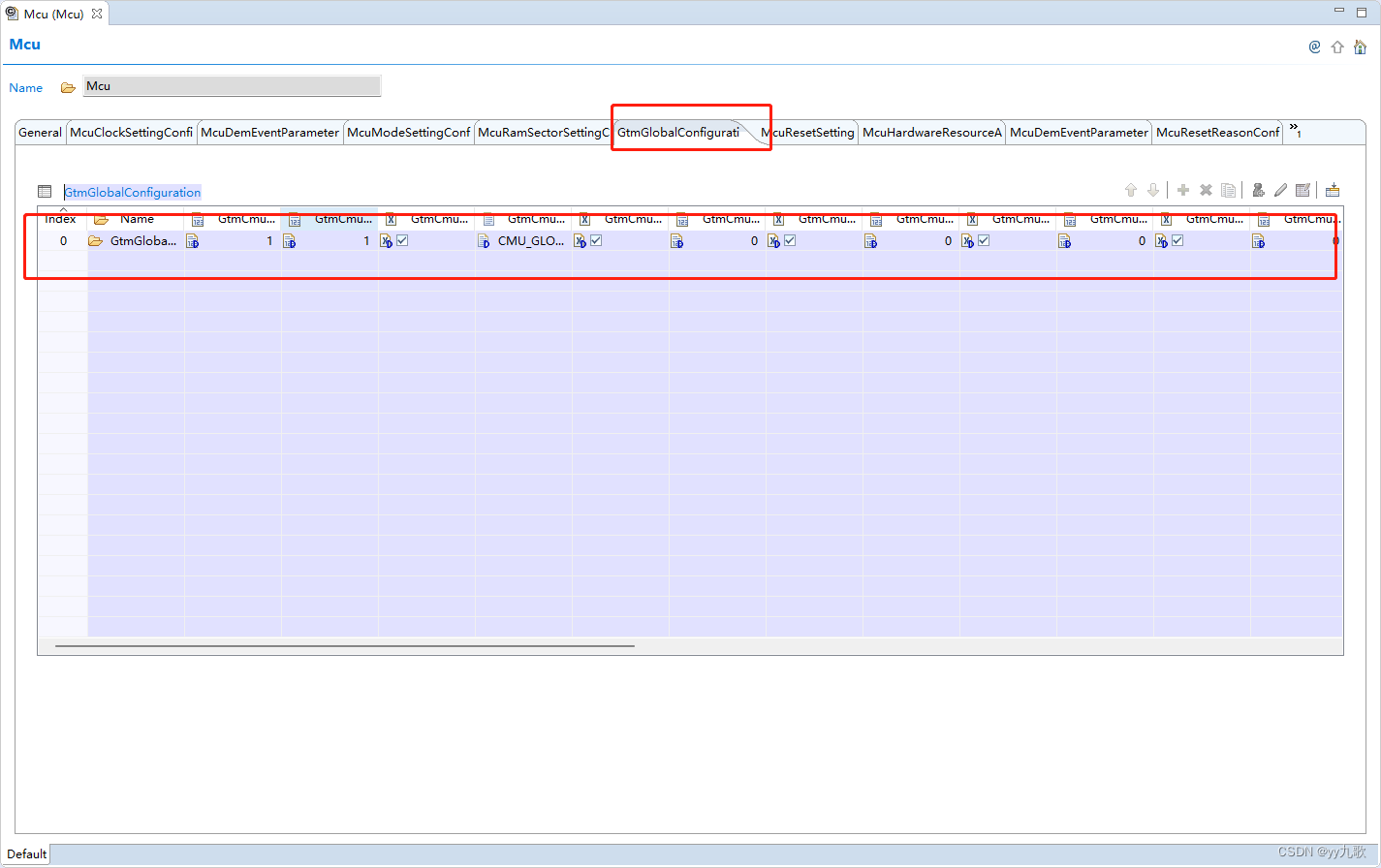Viewport: 1381px width, 868px height.
Task: Click the pencil edit icon
Action: [x=1280, y=190]
